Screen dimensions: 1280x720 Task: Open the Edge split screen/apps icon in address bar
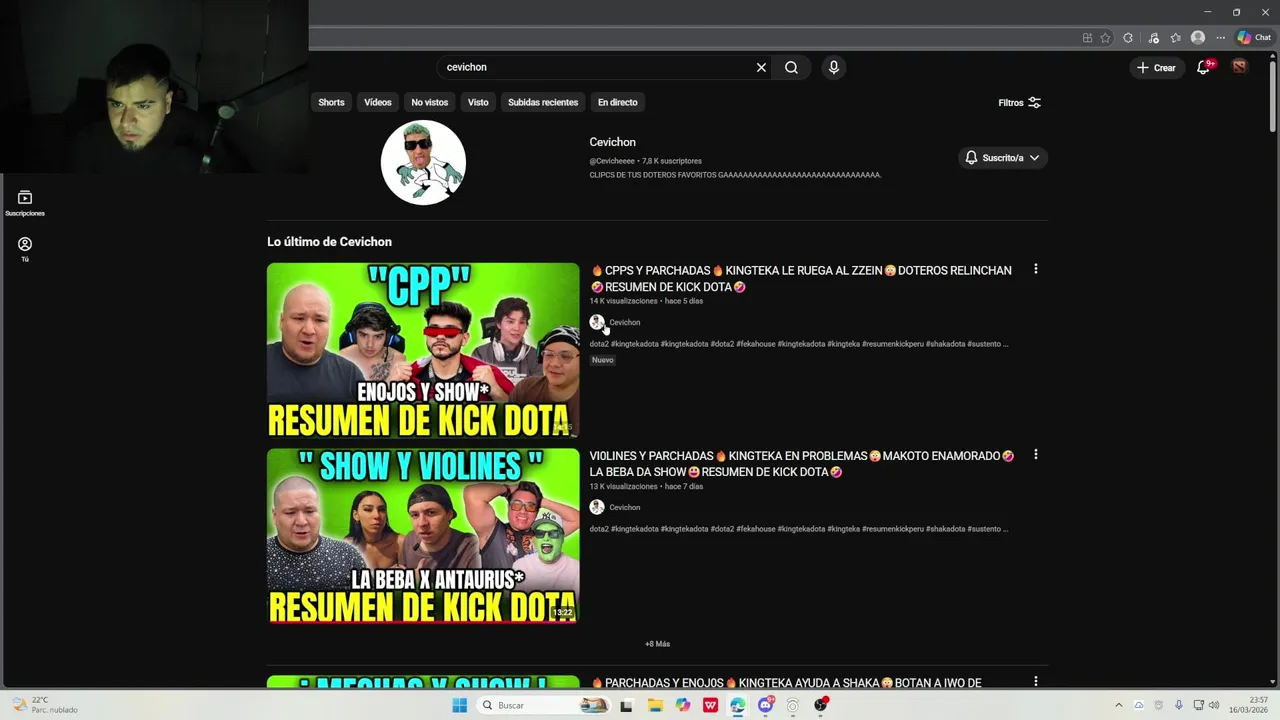pos(1087,38)
